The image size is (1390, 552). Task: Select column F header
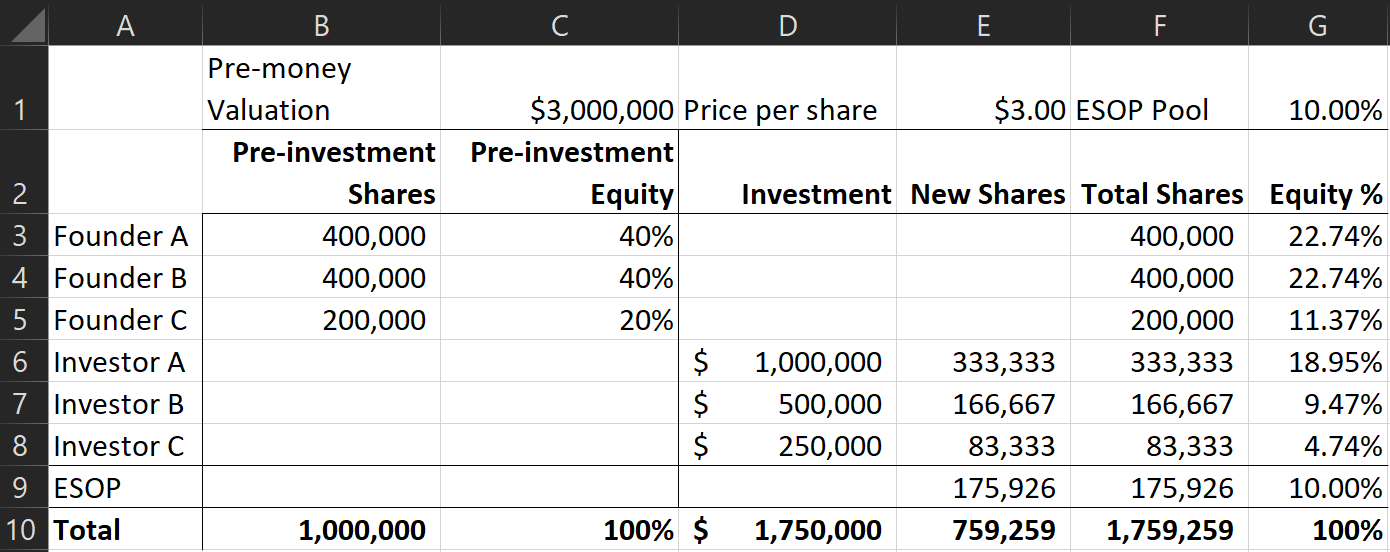pyautogui.click(x=1160, y=23)
